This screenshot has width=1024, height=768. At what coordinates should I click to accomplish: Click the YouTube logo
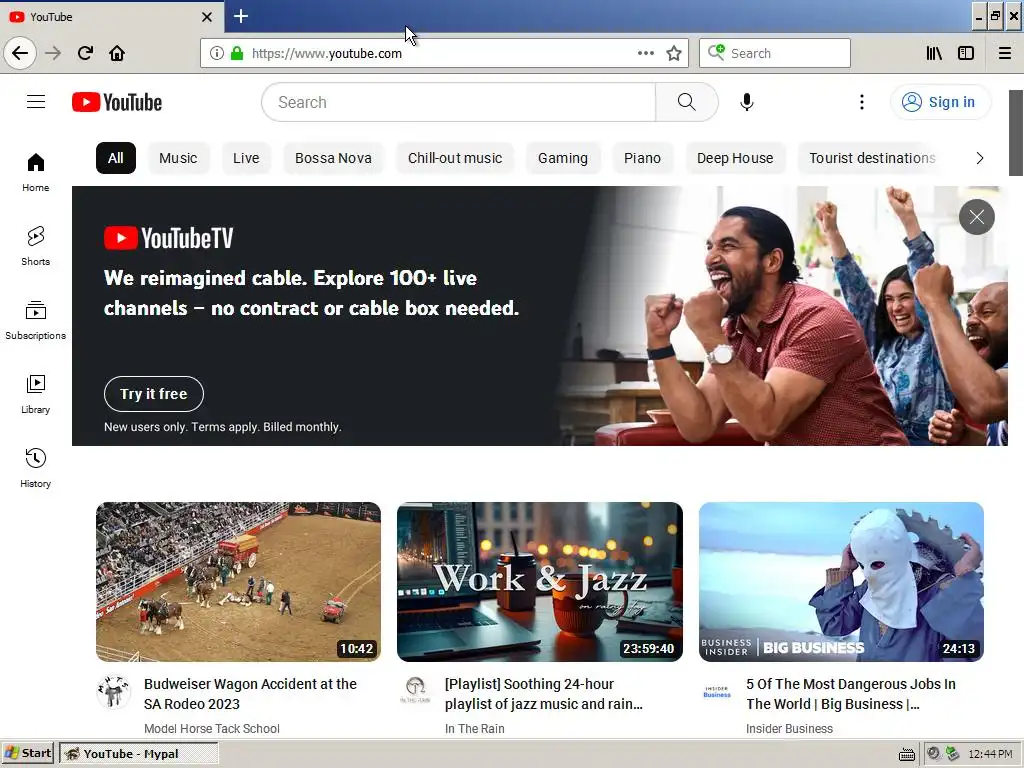click(x=117, y=102)
